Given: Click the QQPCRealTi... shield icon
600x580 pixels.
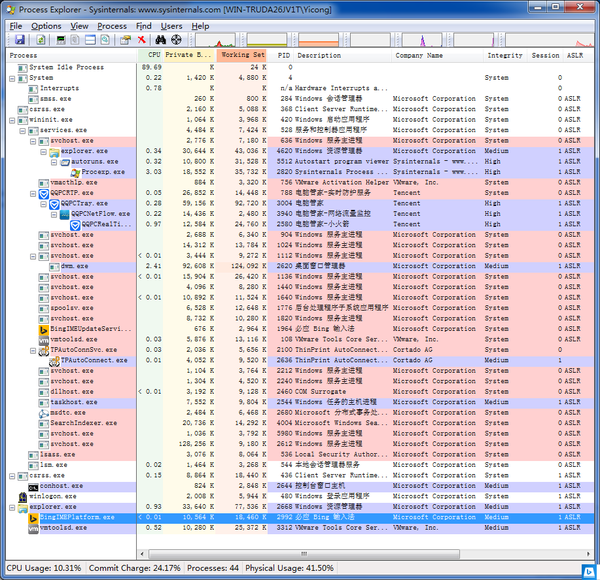Looking at the screenshot, I should click(75, 225).
